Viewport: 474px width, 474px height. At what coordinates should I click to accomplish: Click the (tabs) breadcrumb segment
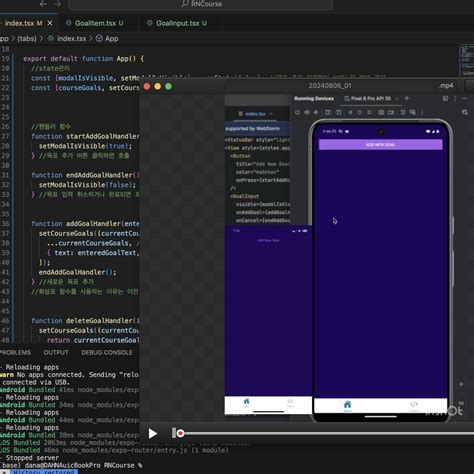click(x=27, y=39)
